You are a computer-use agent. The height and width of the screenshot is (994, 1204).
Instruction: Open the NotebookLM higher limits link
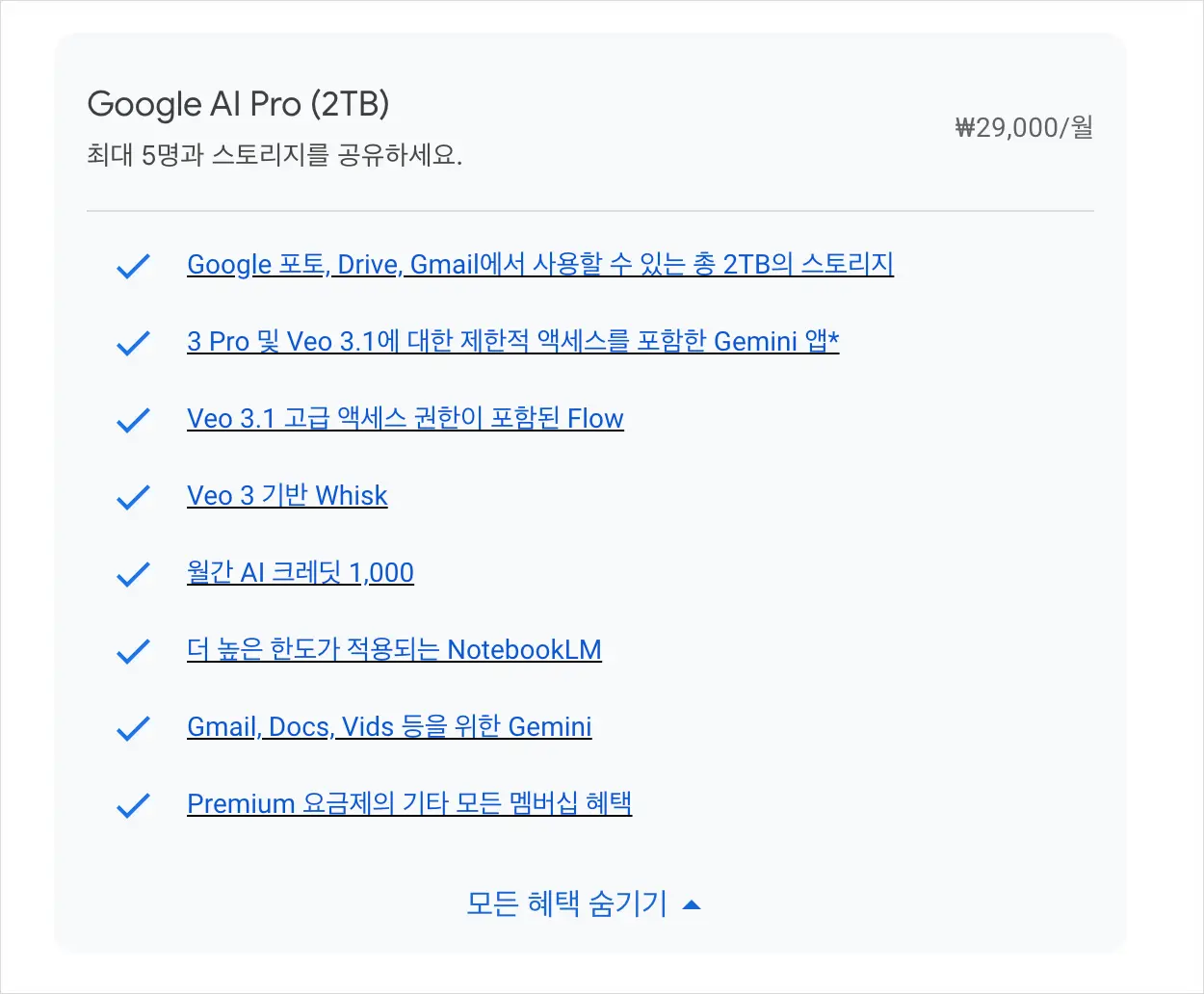(x=394, y=649)
